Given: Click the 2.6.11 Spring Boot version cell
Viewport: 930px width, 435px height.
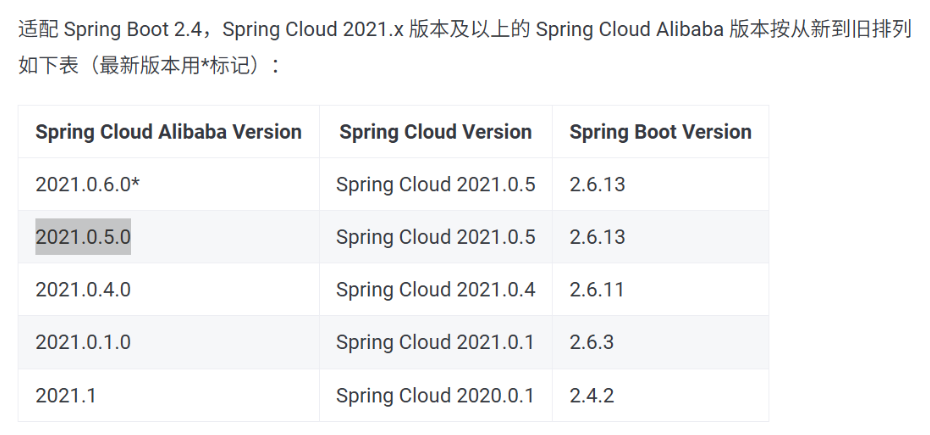Looking at the screenshot, I should pos(660,290).
